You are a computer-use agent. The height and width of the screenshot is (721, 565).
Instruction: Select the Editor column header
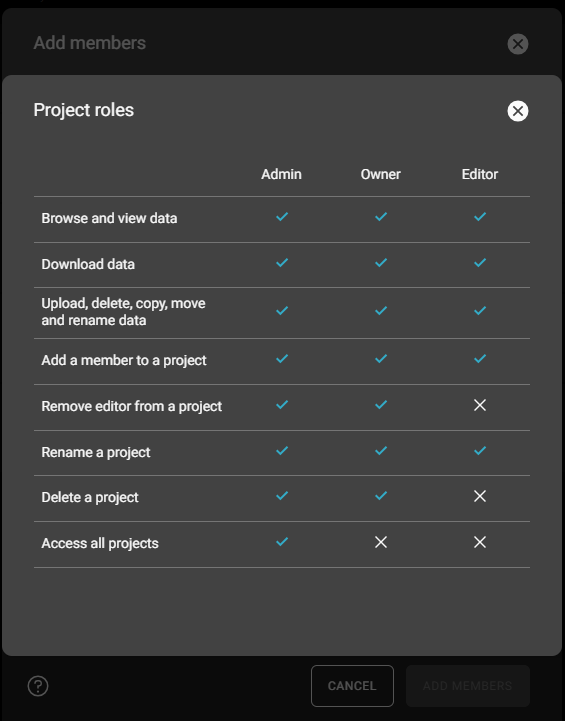click(x=480, y=174)
